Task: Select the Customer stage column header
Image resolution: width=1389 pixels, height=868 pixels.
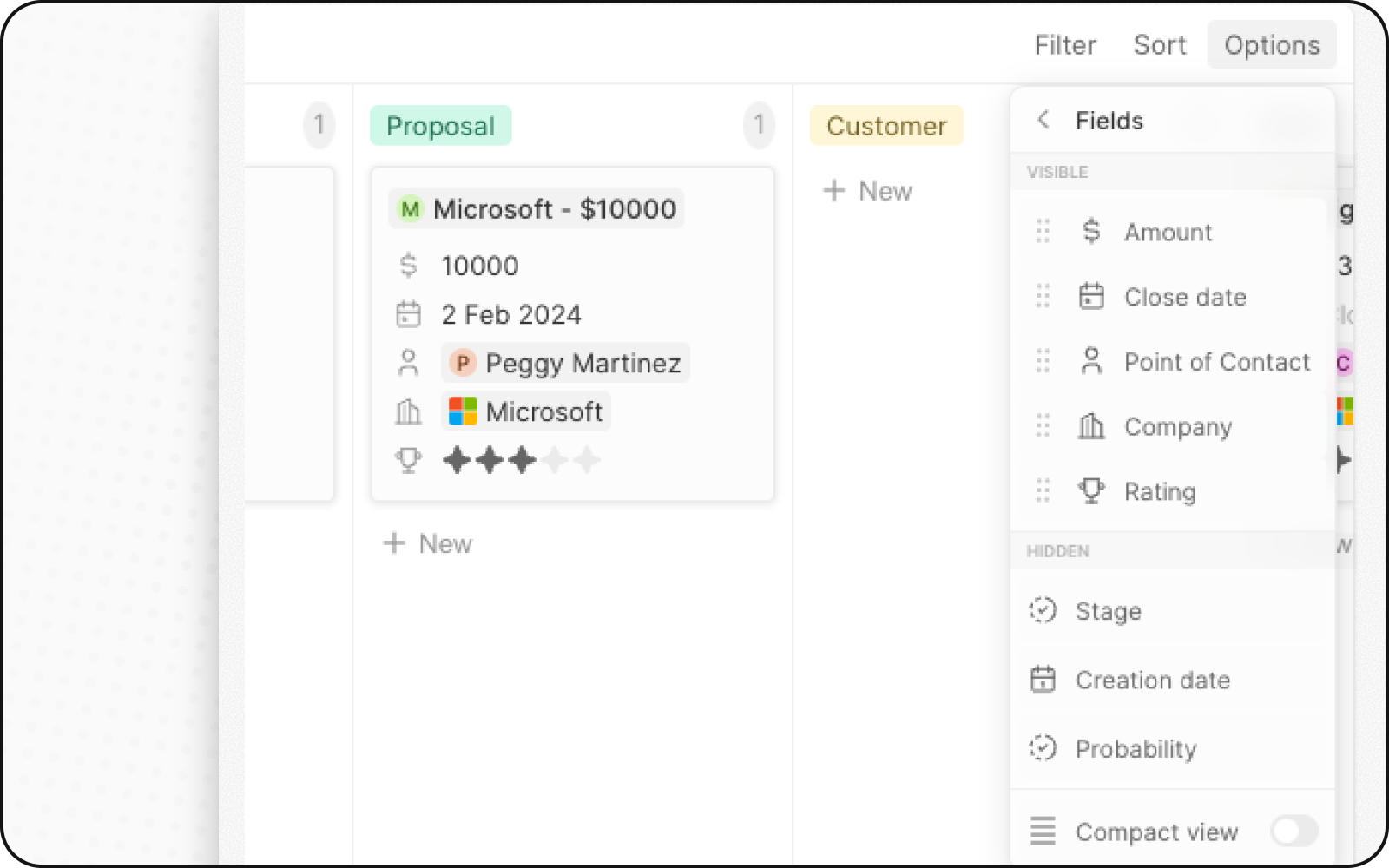Action: click(x=885, y=126)
